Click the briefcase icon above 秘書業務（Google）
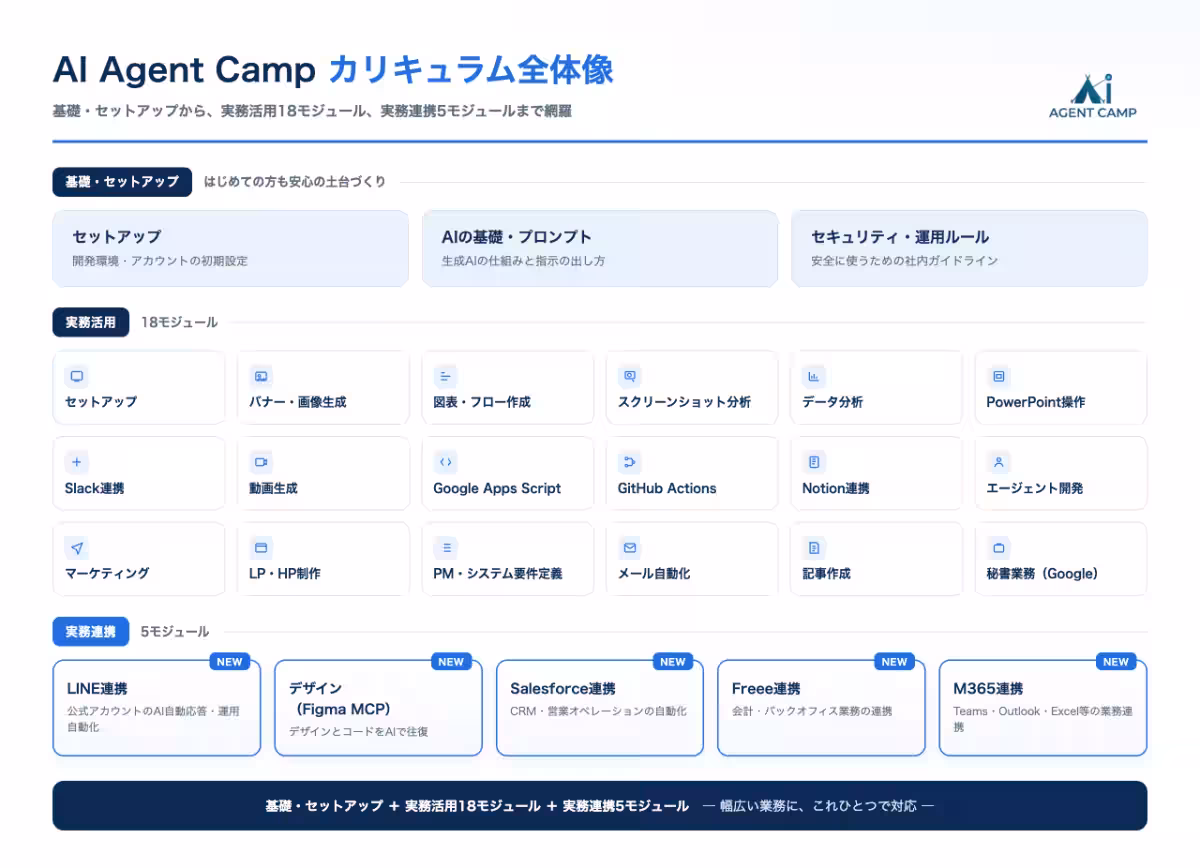The height and width of the screenshot is (868, 1200). click(998, 548)
